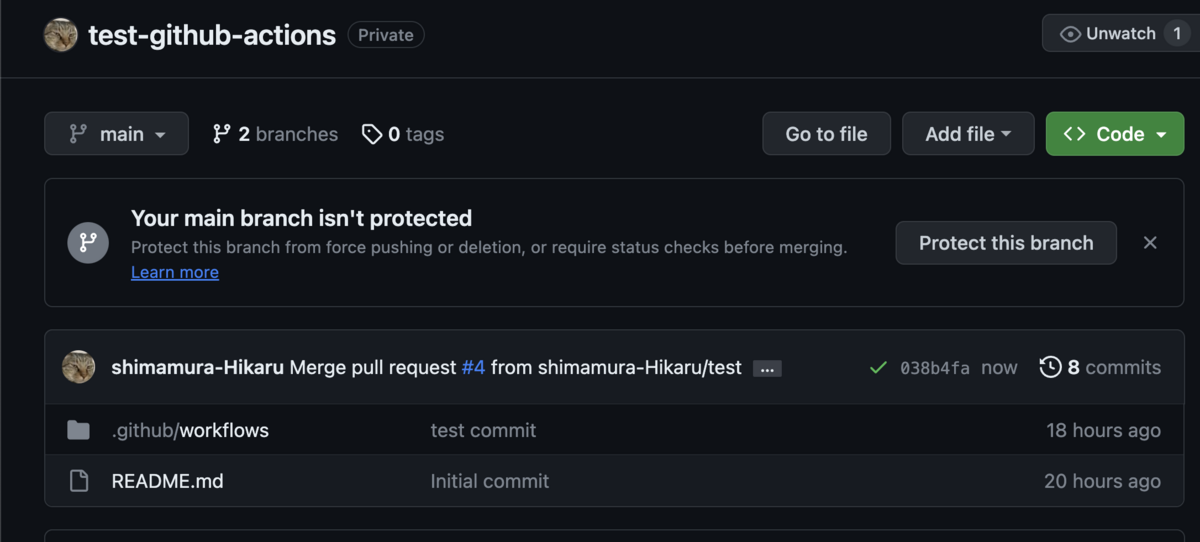Click the green check status icon
The image size is (1200, 542).
point(878,368)
